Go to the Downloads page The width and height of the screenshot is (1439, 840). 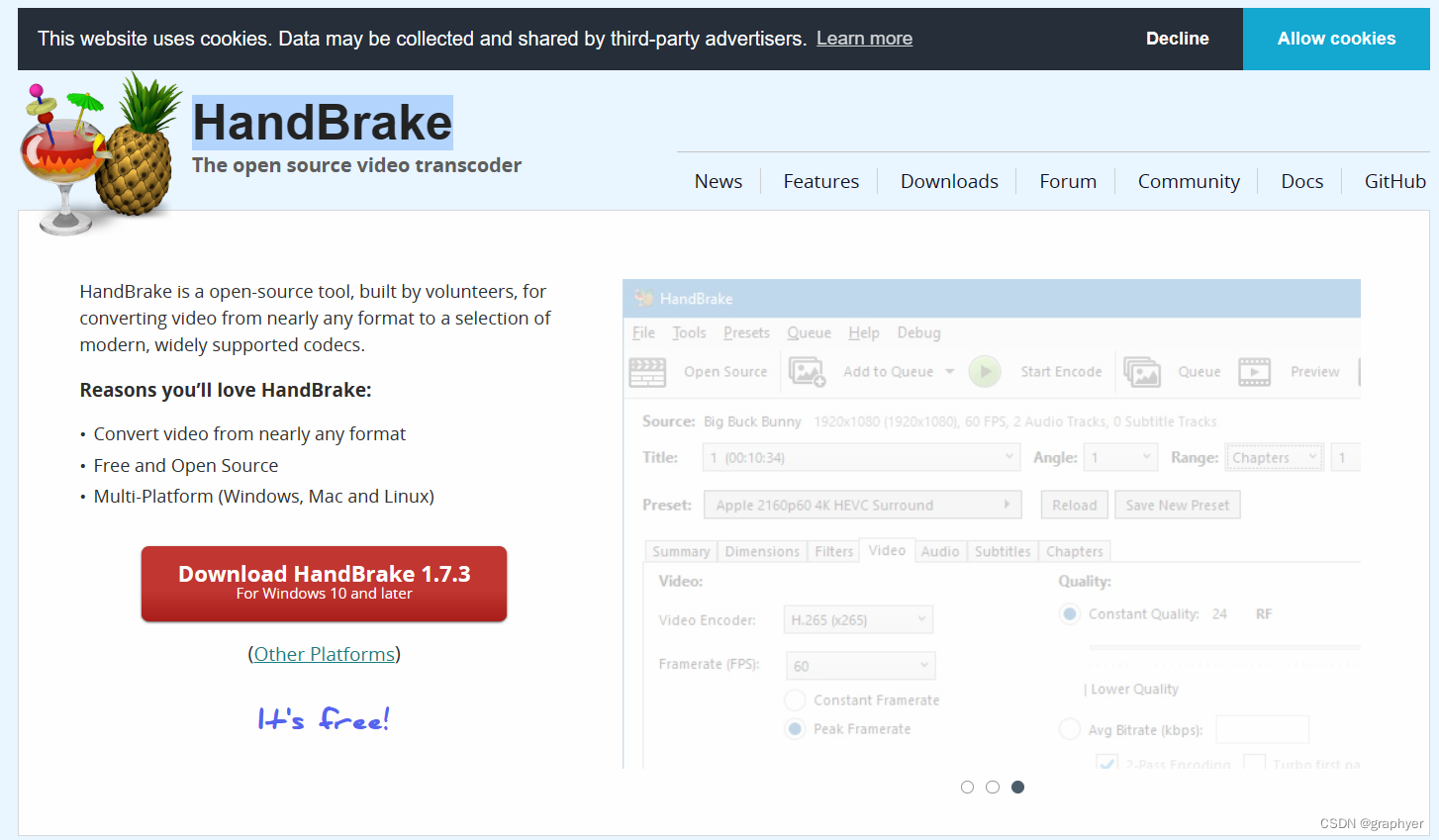[x=949, y=181]
